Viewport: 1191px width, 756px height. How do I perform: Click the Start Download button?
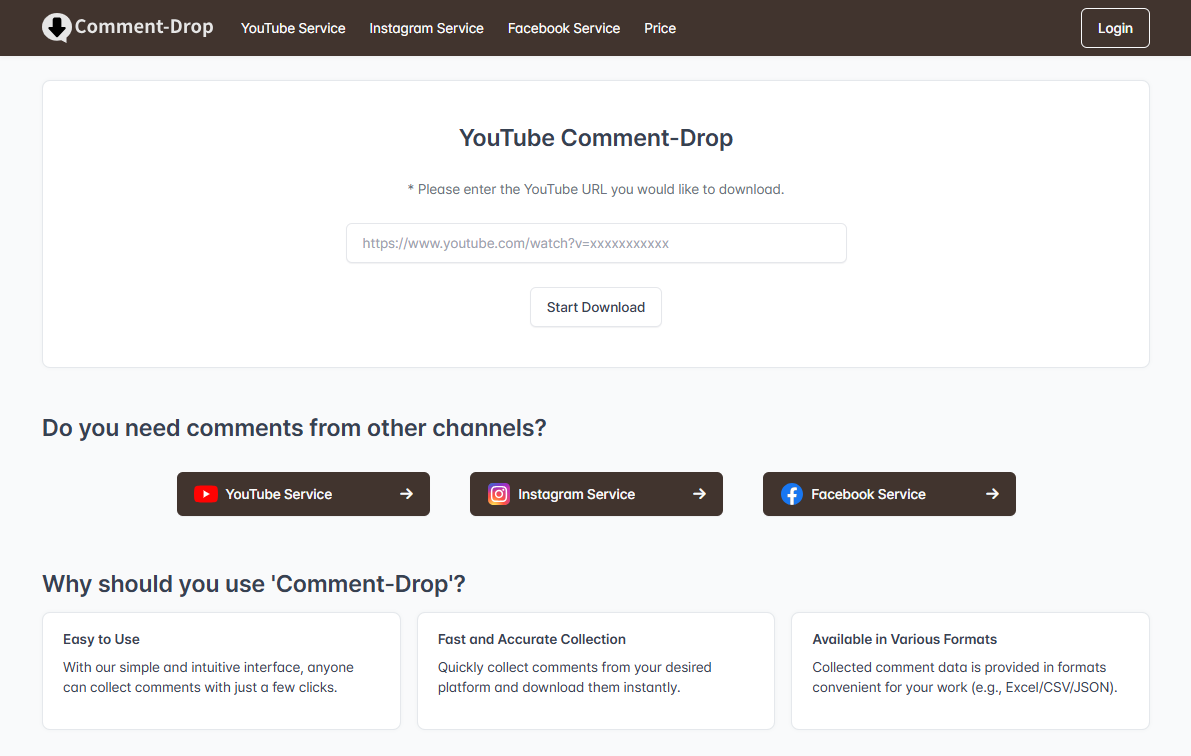tap(596, 307)
